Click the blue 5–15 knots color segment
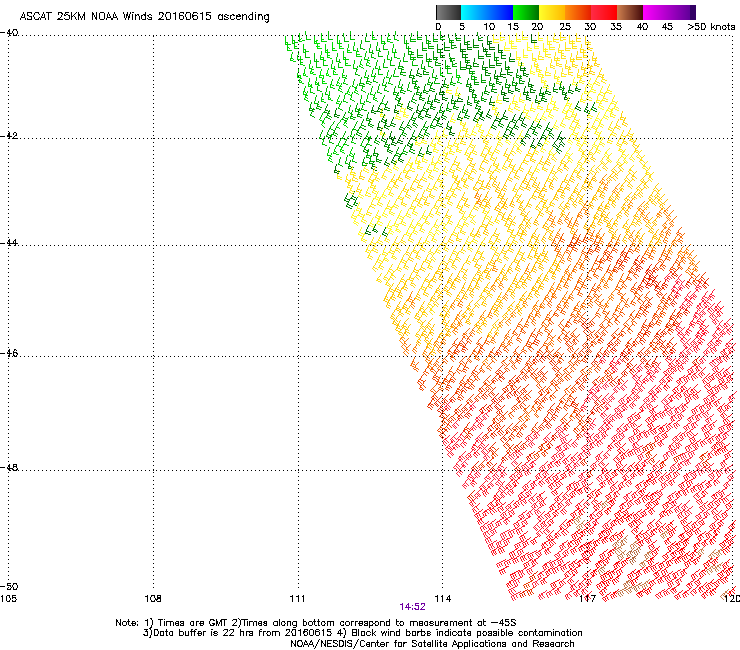This screenshot has width=740, height=650. pos(487,12)
